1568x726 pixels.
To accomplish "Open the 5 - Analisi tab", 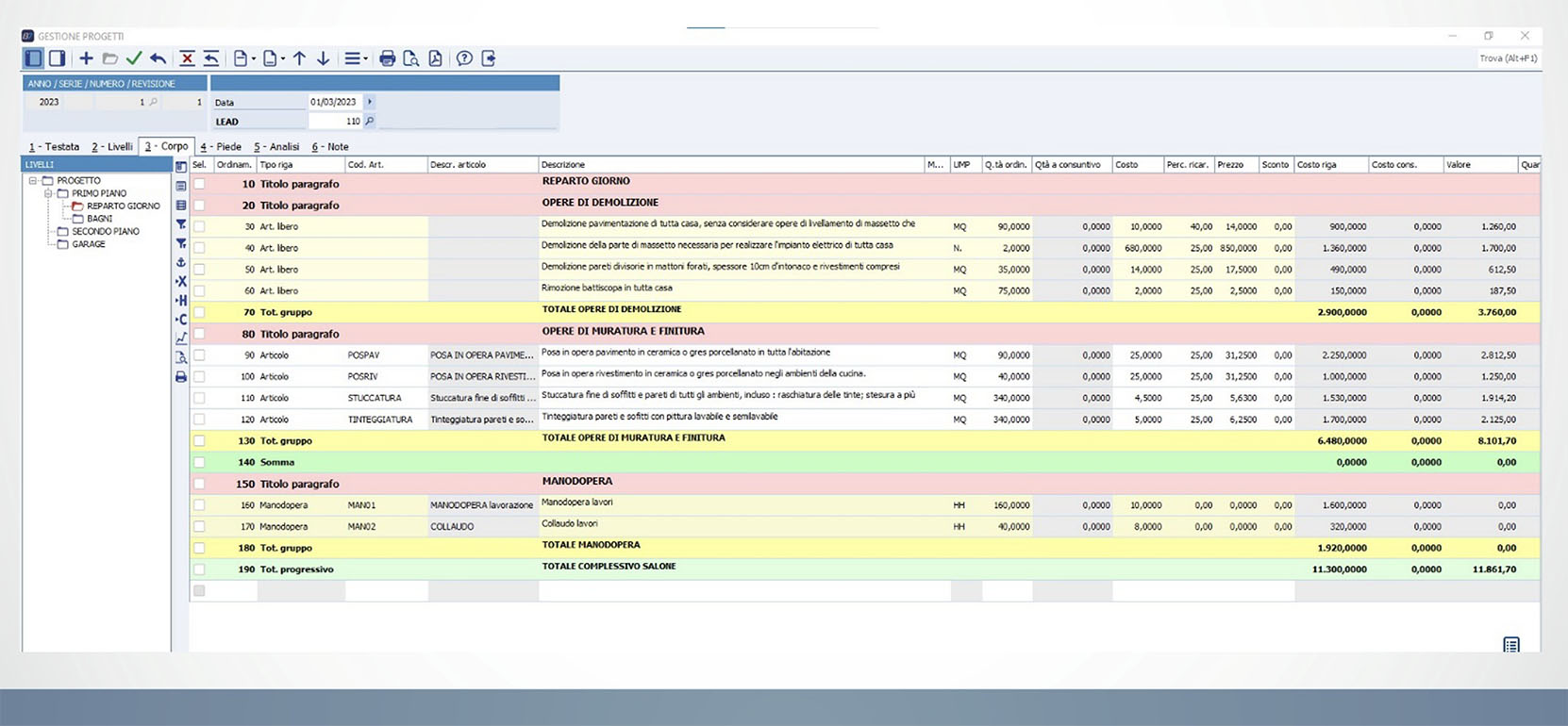I will click(x=276, y=147).
